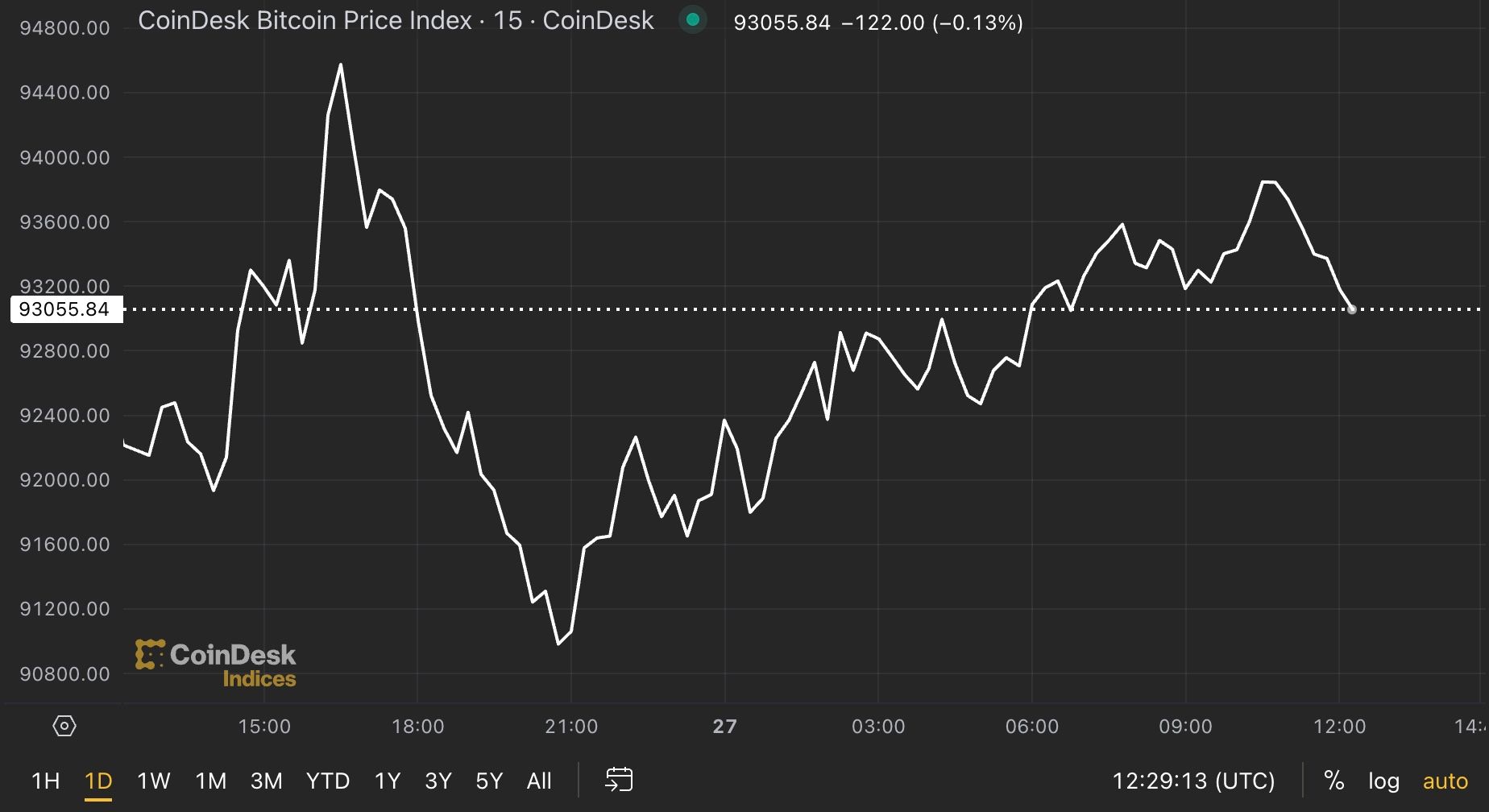Click the 'Go to date' calendar icon
This screenshot has height=812, width=1489.
619,780
